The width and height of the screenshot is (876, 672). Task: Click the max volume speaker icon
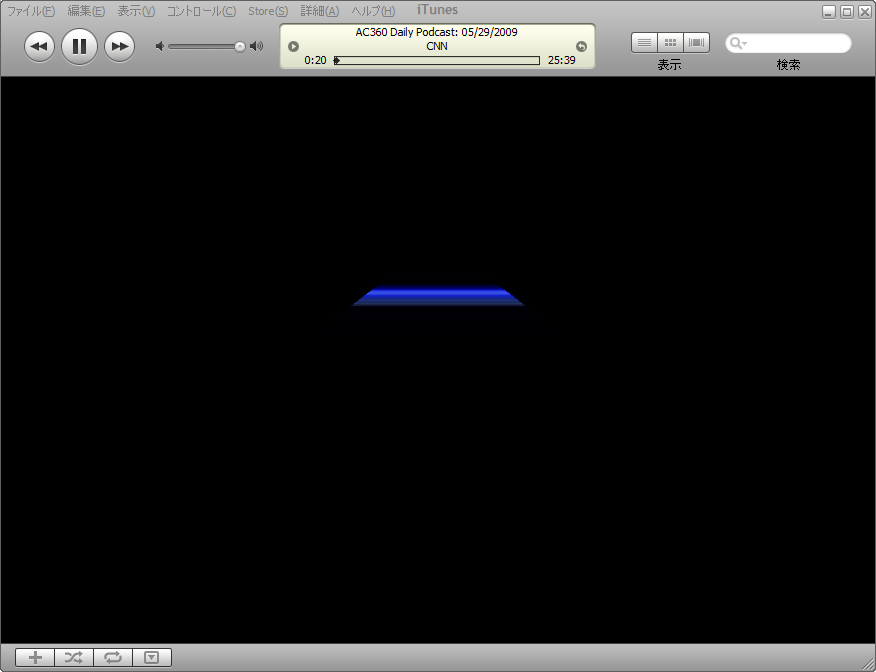tap(256, 46)
